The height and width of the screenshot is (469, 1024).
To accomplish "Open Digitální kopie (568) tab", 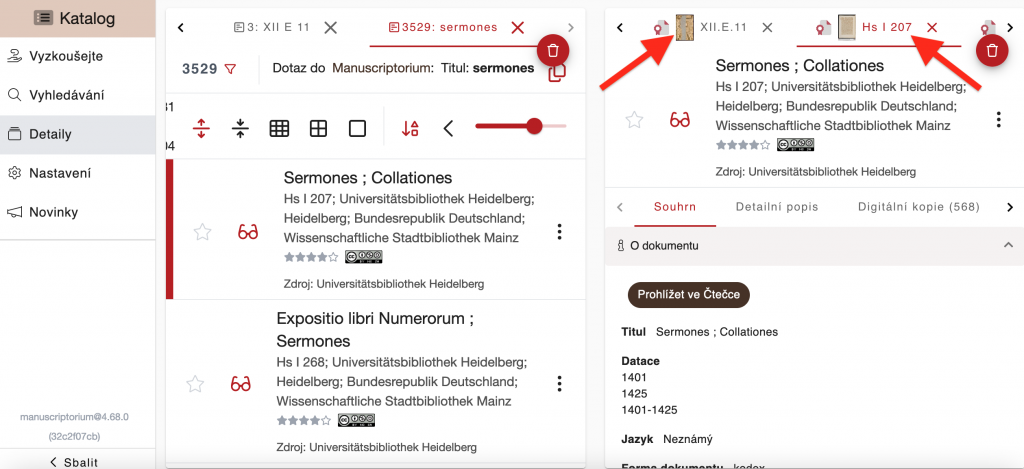I will [x=918, y=207].
